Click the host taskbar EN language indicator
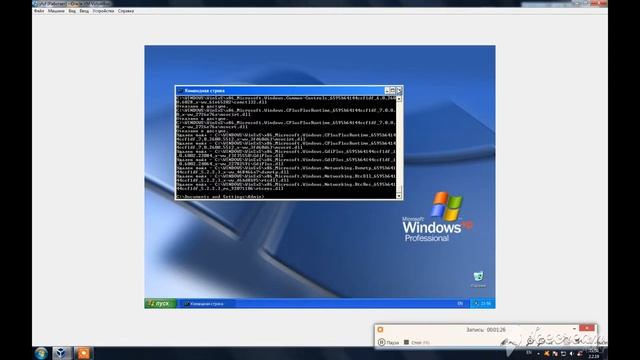640x360 pixels. (x=529, y=353)
